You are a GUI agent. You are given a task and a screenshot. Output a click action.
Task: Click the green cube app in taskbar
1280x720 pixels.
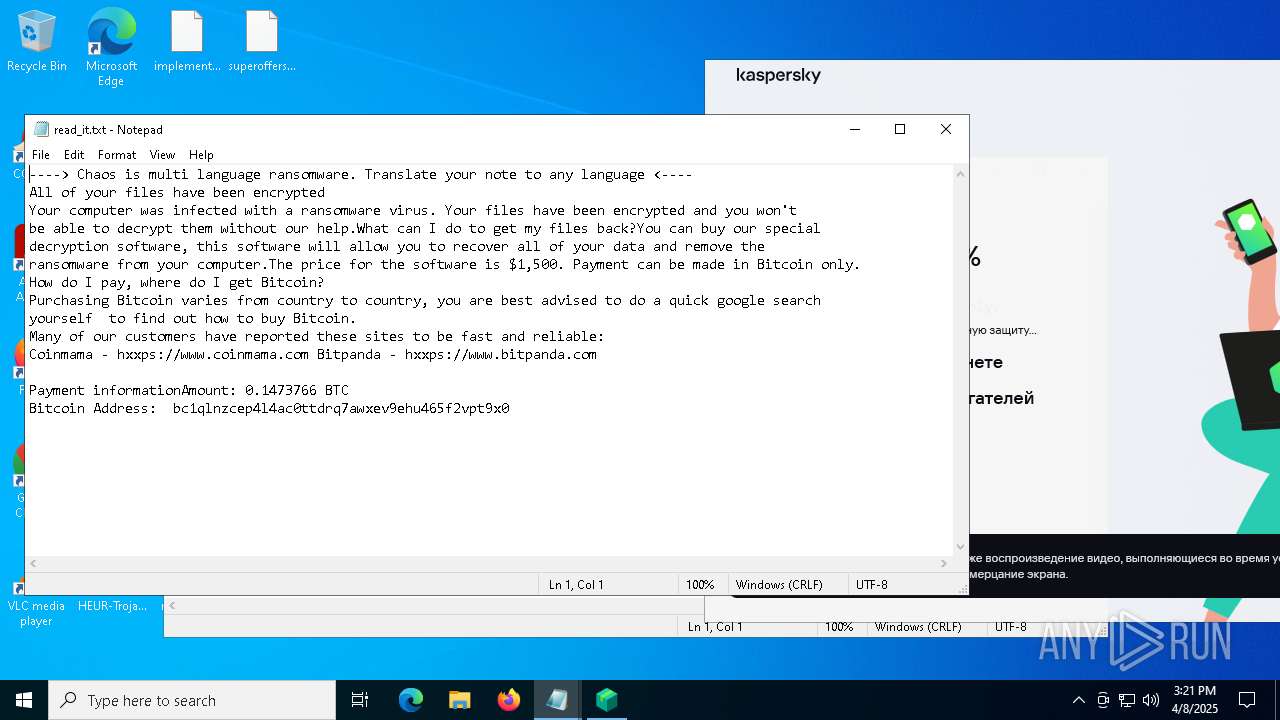[x=606, y=700]
